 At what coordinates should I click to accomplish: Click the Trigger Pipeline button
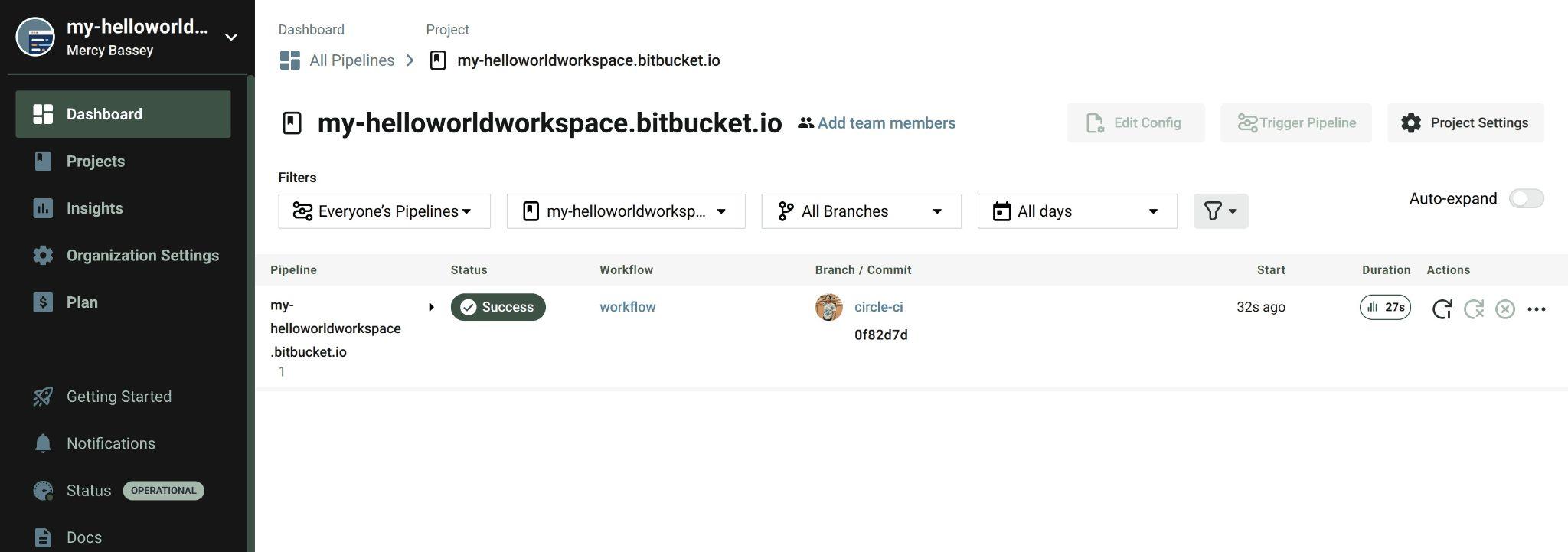(x=1296, y=123)
